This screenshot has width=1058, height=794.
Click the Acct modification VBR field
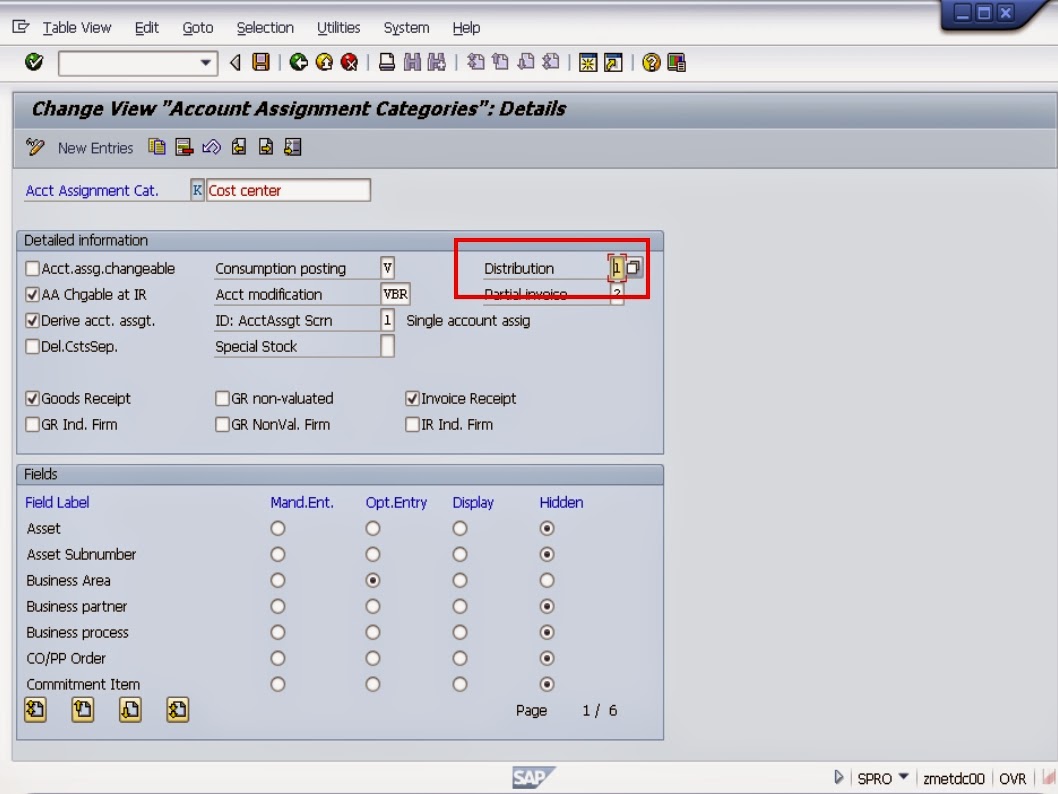coord(395,294)
